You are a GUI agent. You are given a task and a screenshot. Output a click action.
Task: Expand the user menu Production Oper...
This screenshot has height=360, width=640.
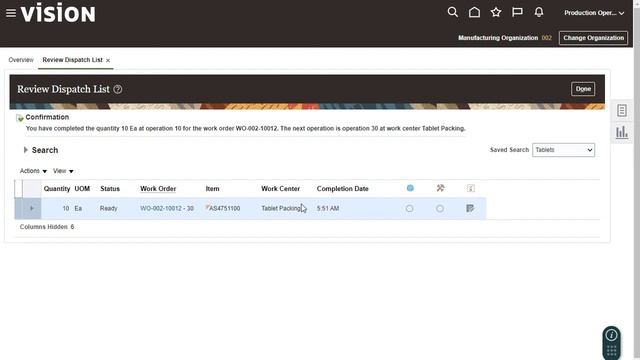[594, 13]
